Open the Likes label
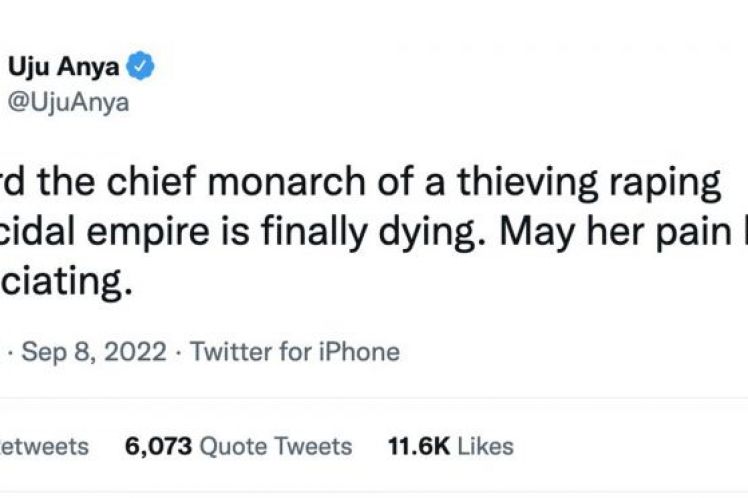This screenshot has width=748, height=498. (x=486, y=446)
